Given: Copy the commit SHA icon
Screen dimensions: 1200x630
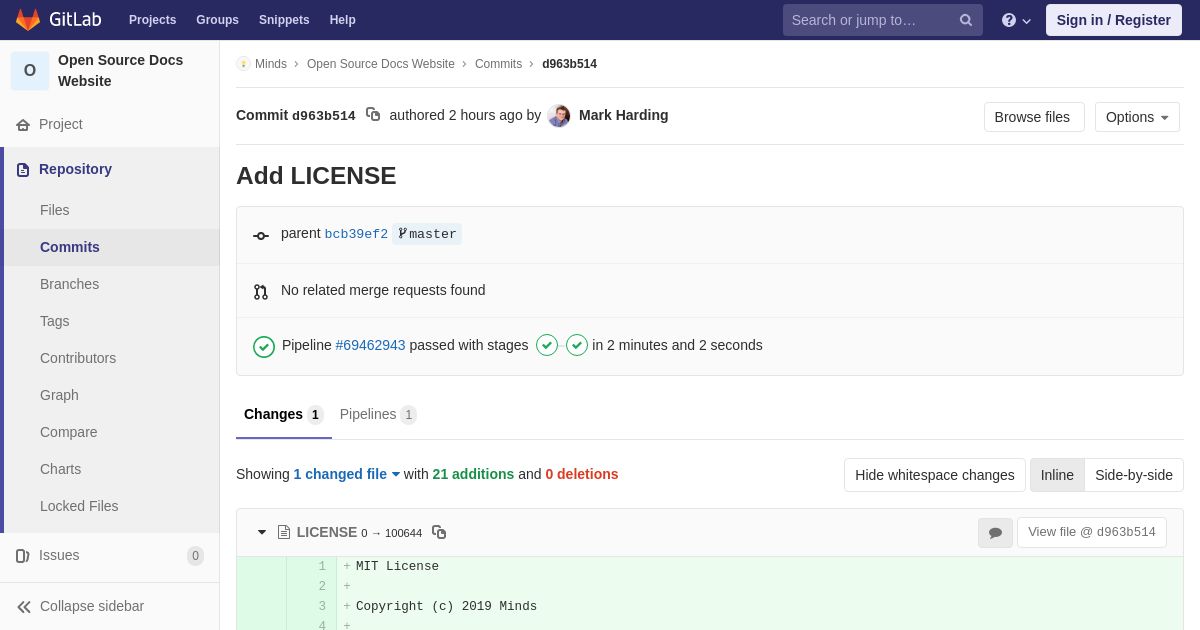Looking at the screenshot, I should pyautogui.click(x=373, y=115).
